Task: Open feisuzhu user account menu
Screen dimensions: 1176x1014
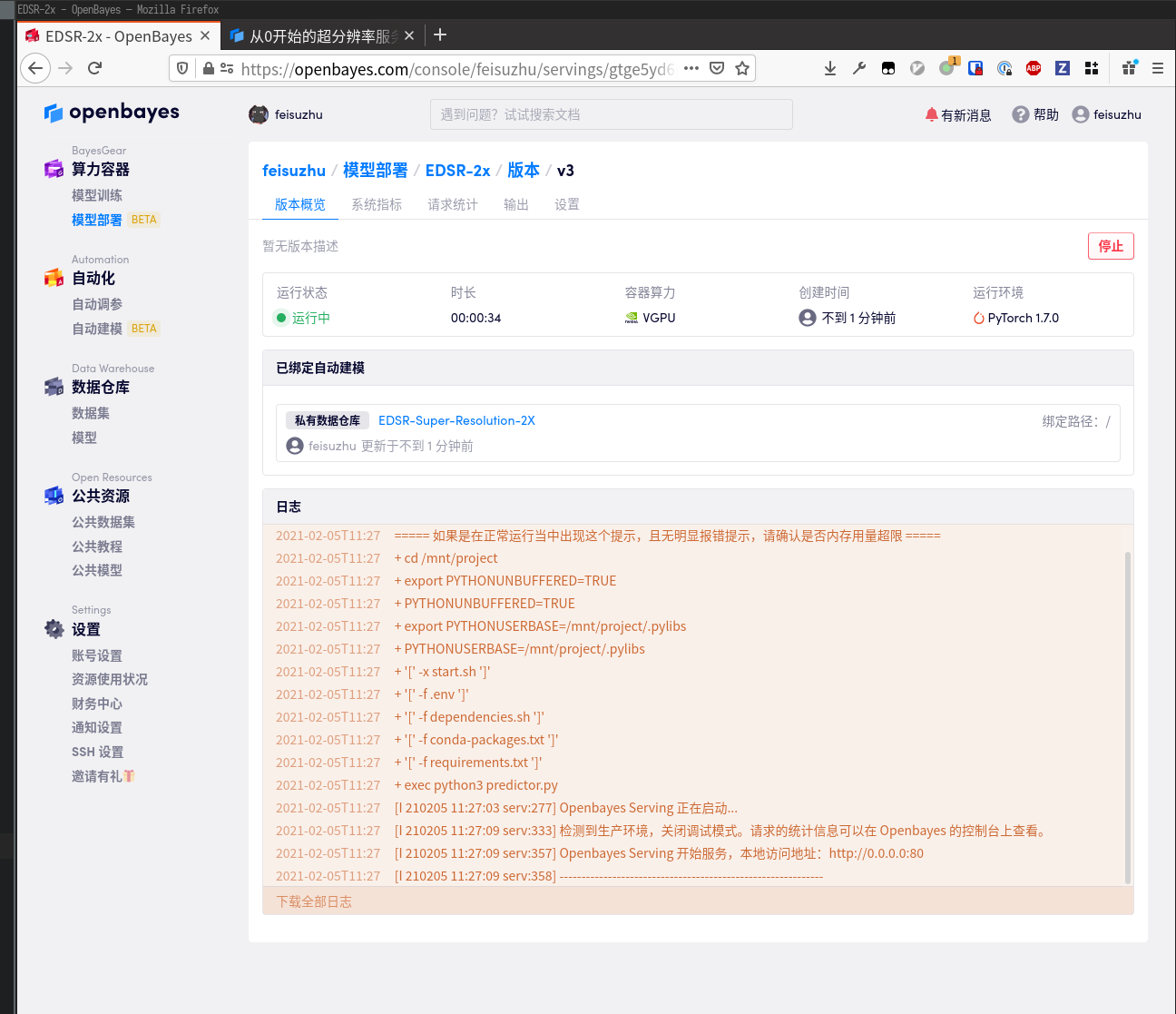Action: [x=1106, y=114]
